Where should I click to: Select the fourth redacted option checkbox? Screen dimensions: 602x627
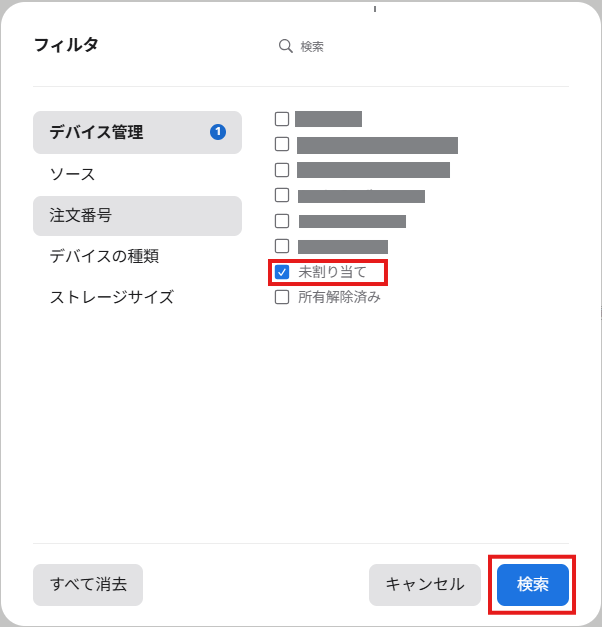tap(282, 195)
